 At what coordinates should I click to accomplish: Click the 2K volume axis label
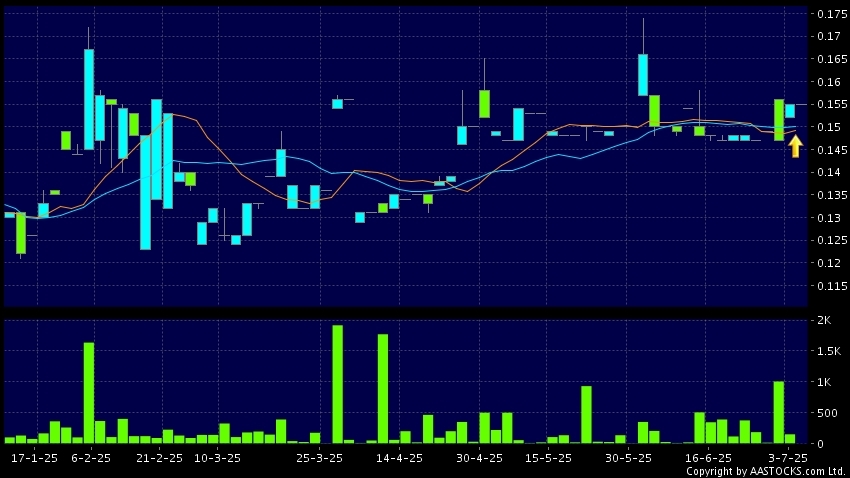pos(824,320)
